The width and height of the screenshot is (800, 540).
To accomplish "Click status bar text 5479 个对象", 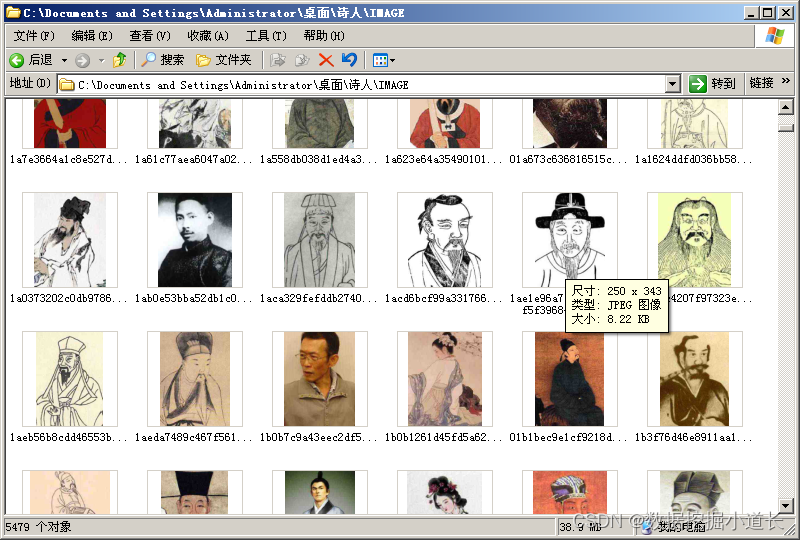I will click(38, 527).
